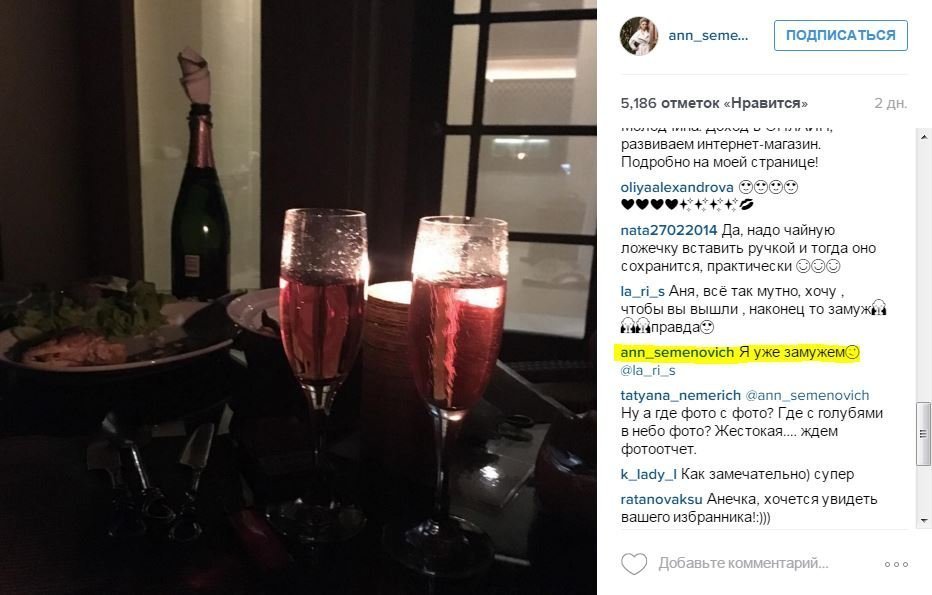Open highlighted ann_semenovich comment author link
The image size is (932, 595).
(x=677, y=352)
